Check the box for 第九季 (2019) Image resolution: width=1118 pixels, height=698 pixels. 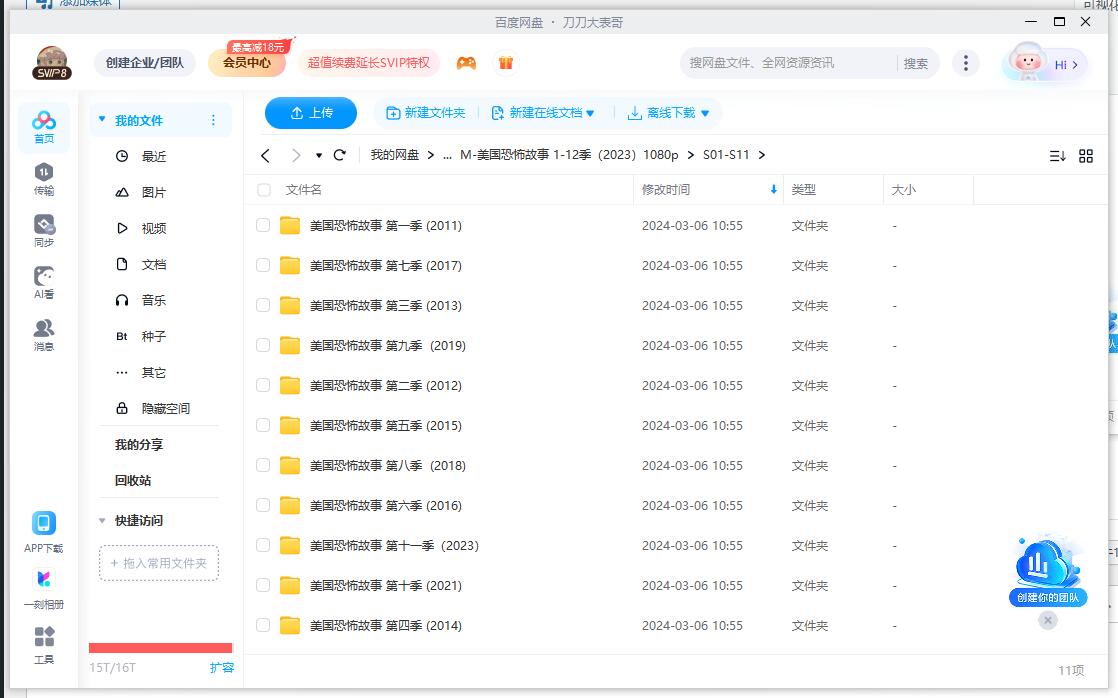(263, 345)
